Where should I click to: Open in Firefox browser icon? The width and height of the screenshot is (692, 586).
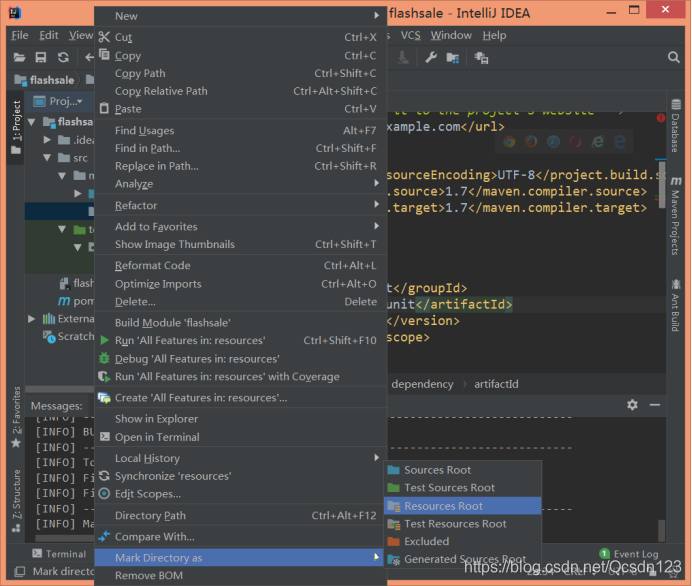click(531, 142)
